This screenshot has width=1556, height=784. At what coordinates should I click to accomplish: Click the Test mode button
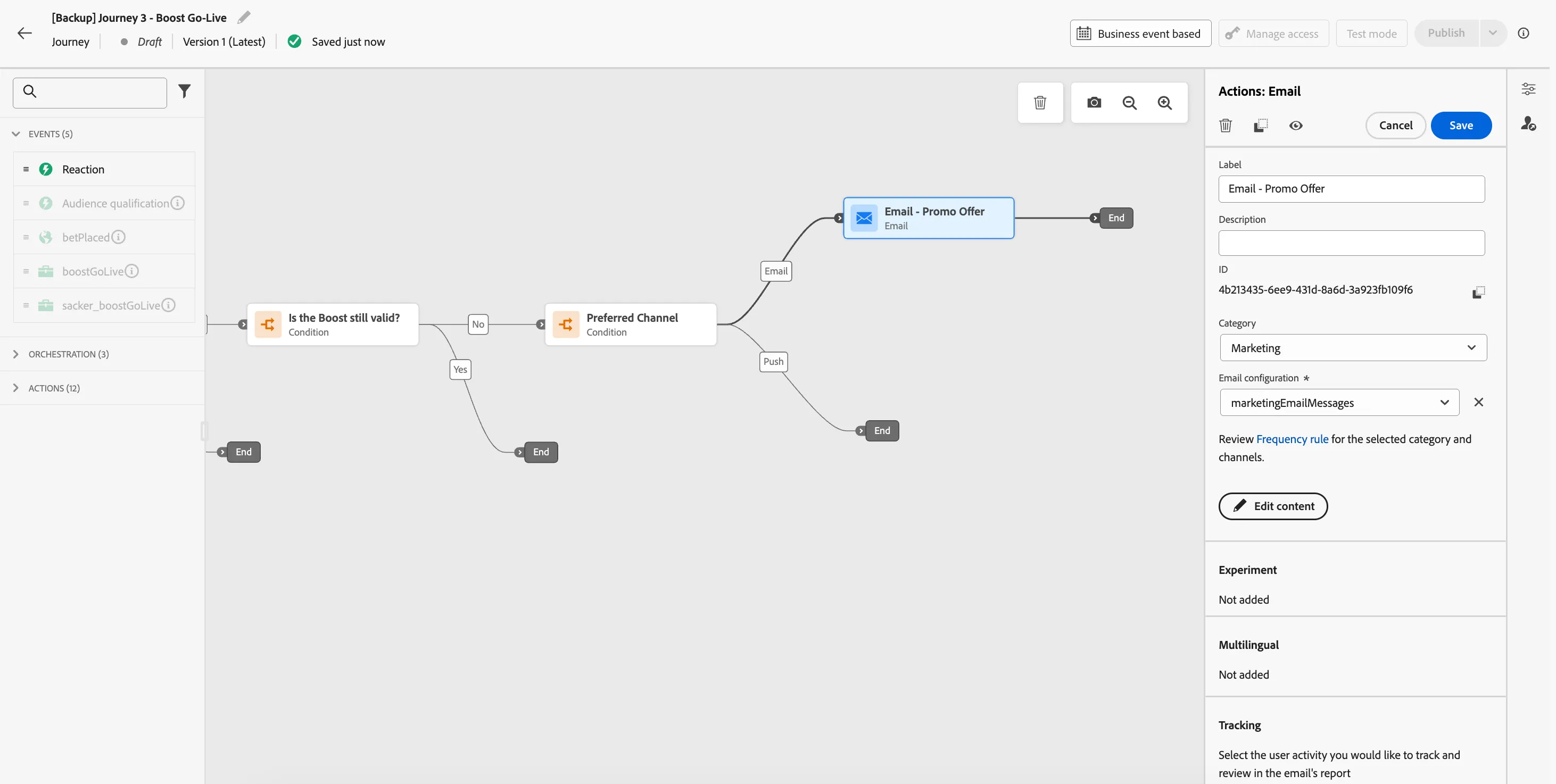[1371, 33]
